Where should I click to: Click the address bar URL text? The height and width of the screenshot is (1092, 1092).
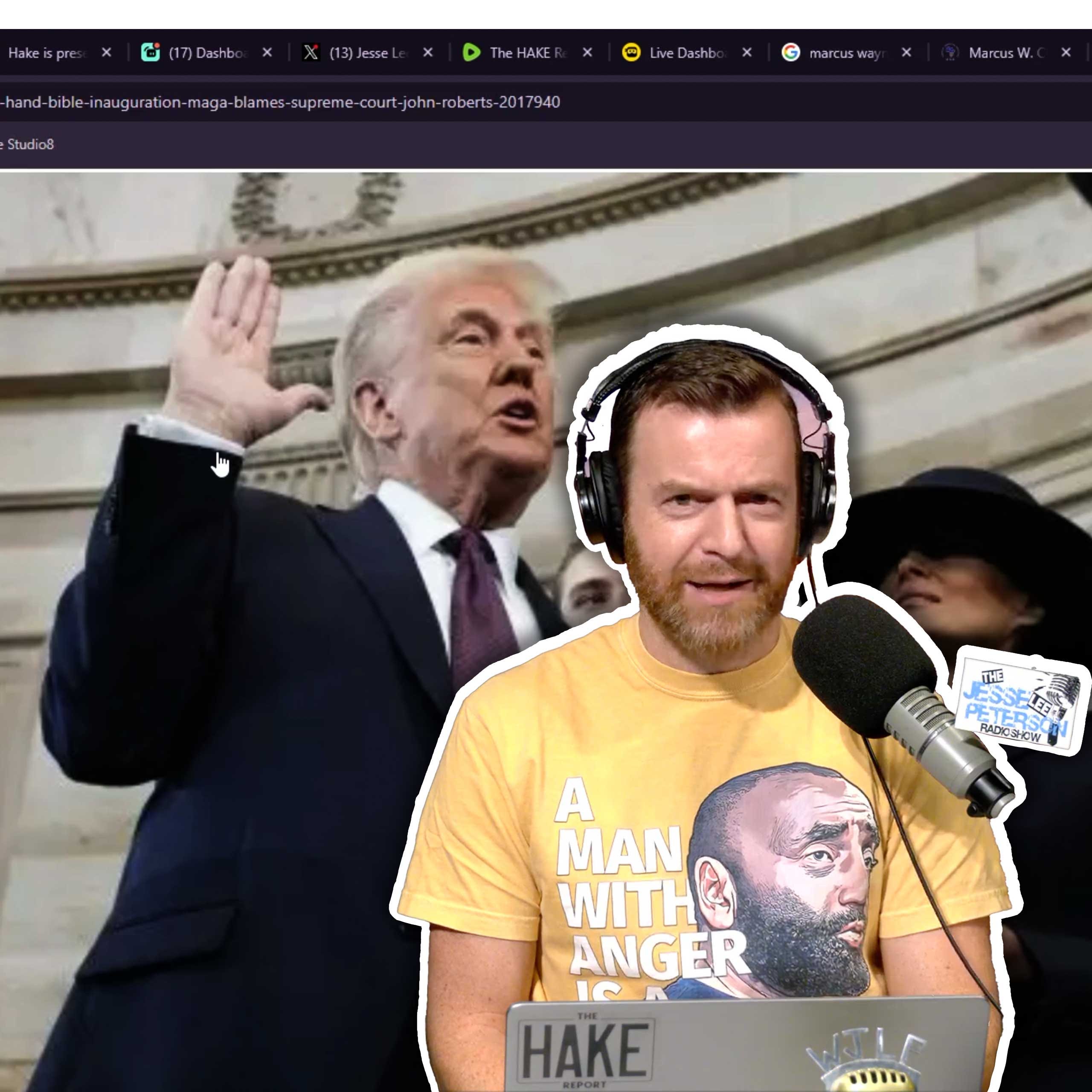coord(280,102)
